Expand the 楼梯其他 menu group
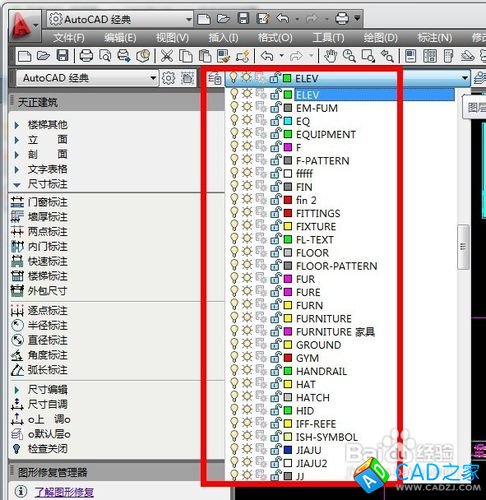The image size is (486, 500). pyautogui.click(x=17, y=125)
